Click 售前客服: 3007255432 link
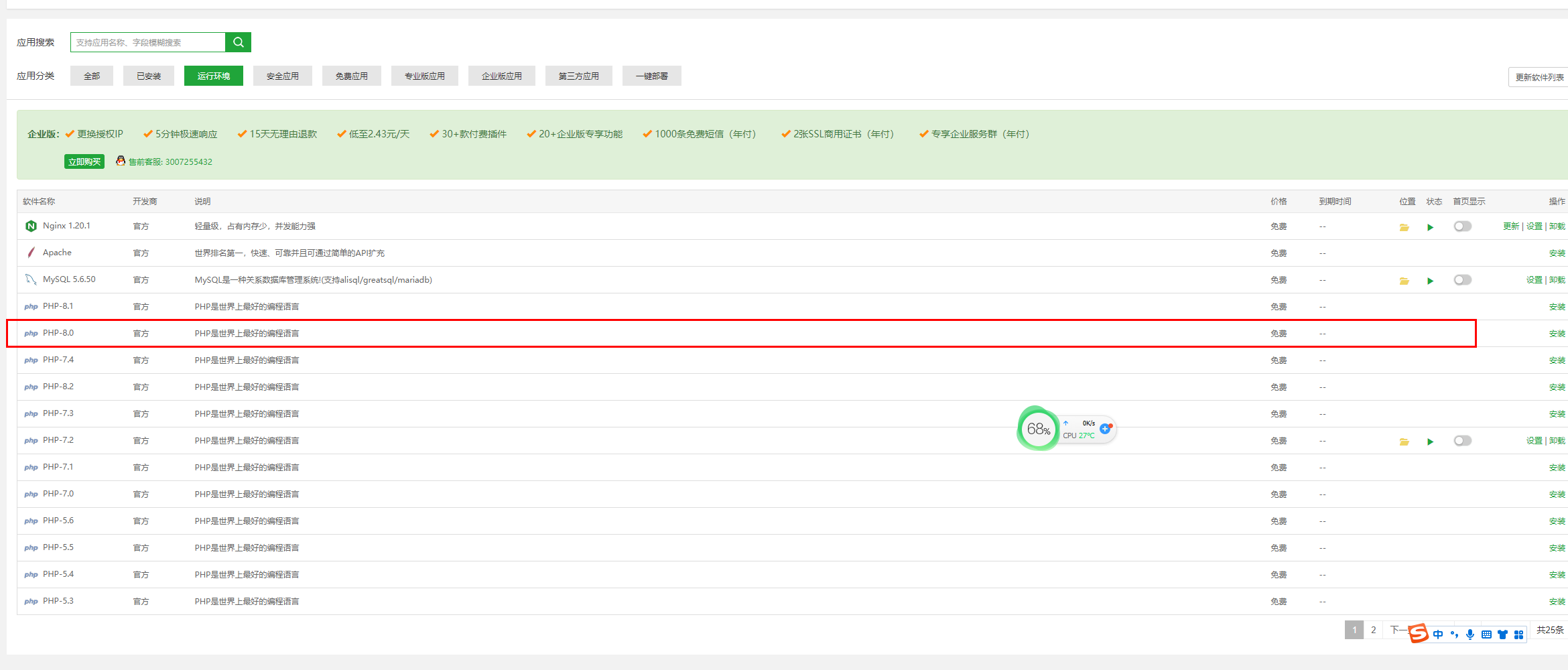 tap(170, 162)
